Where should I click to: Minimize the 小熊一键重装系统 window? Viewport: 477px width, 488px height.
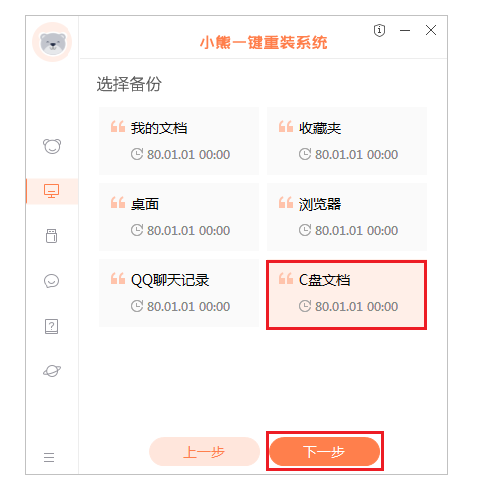point(405,30)
